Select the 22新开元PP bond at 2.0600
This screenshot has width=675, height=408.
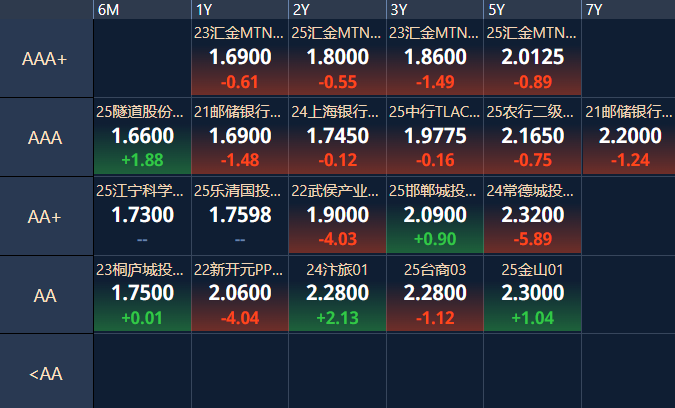point(240,295)
